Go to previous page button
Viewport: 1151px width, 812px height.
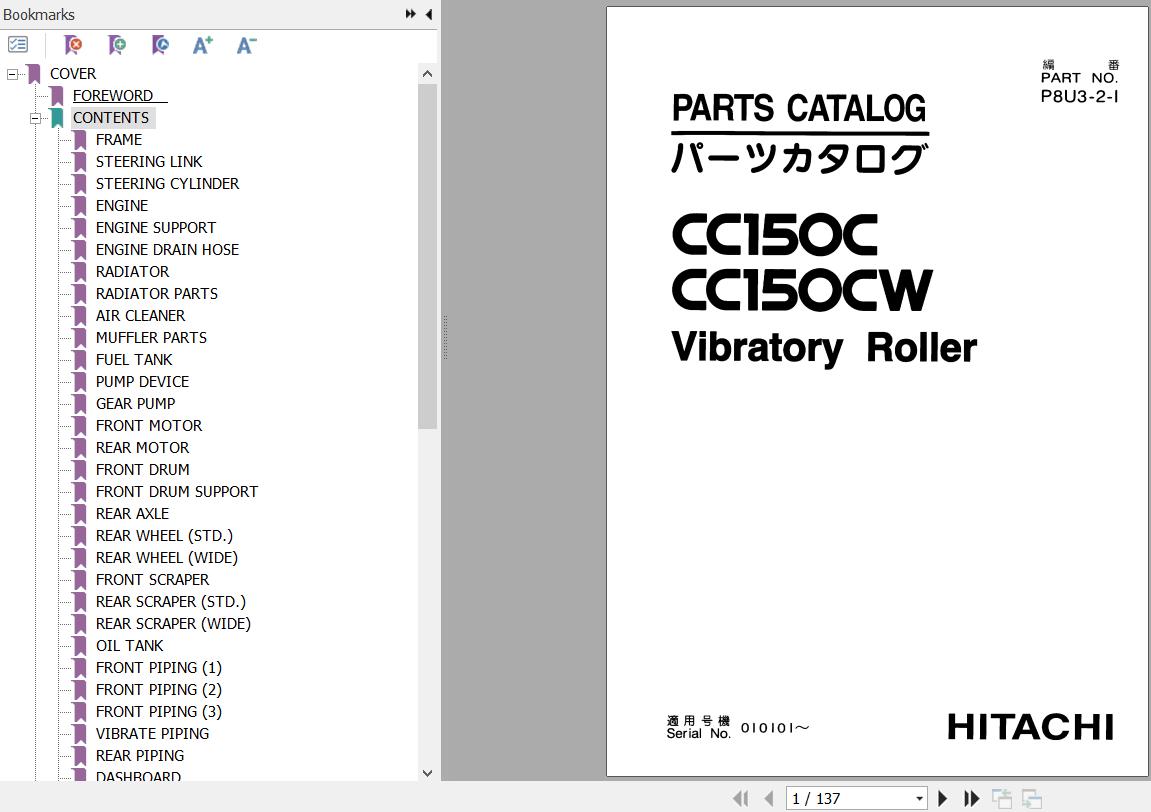769,798
